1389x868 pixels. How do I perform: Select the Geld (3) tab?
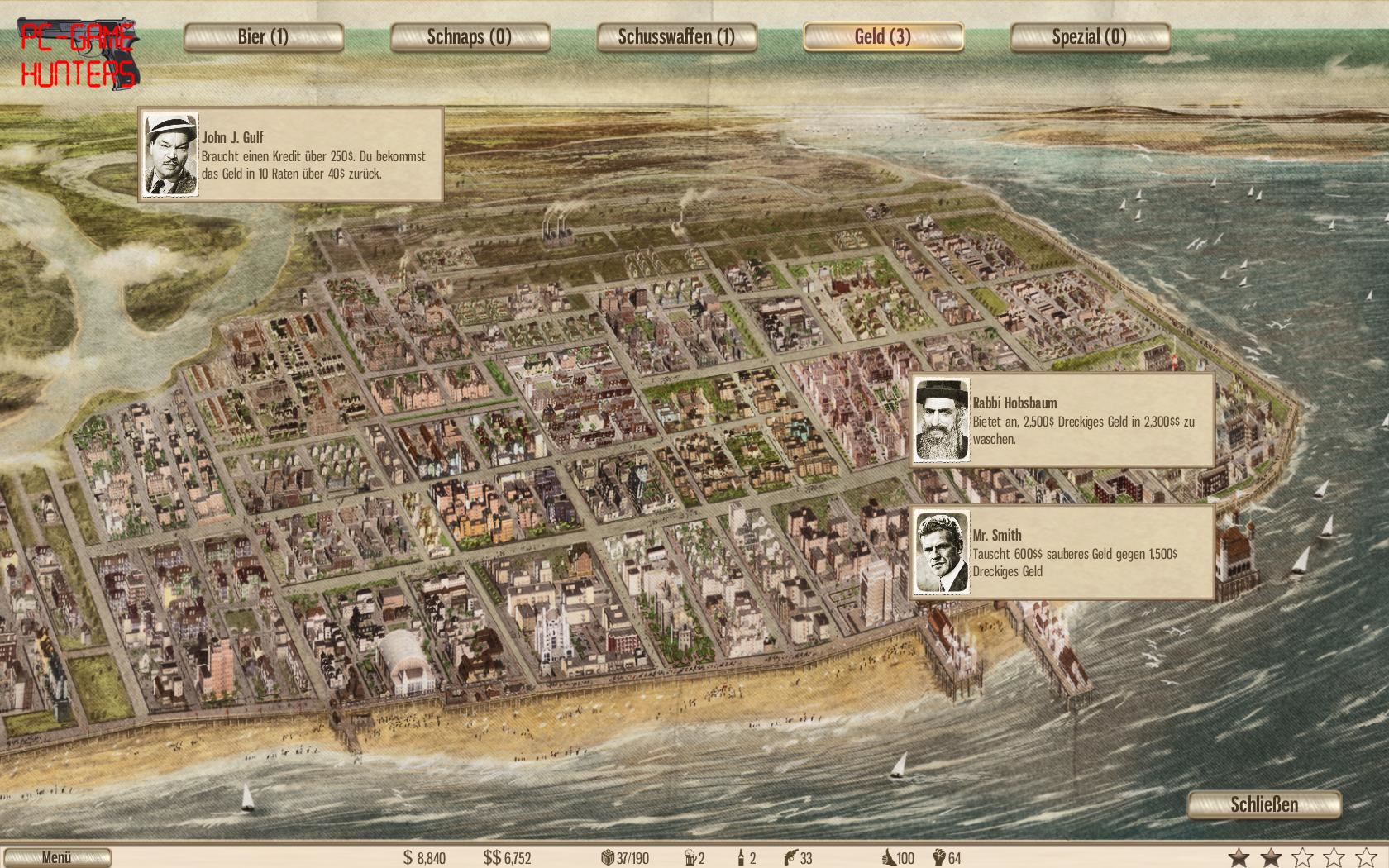(883, 37)
